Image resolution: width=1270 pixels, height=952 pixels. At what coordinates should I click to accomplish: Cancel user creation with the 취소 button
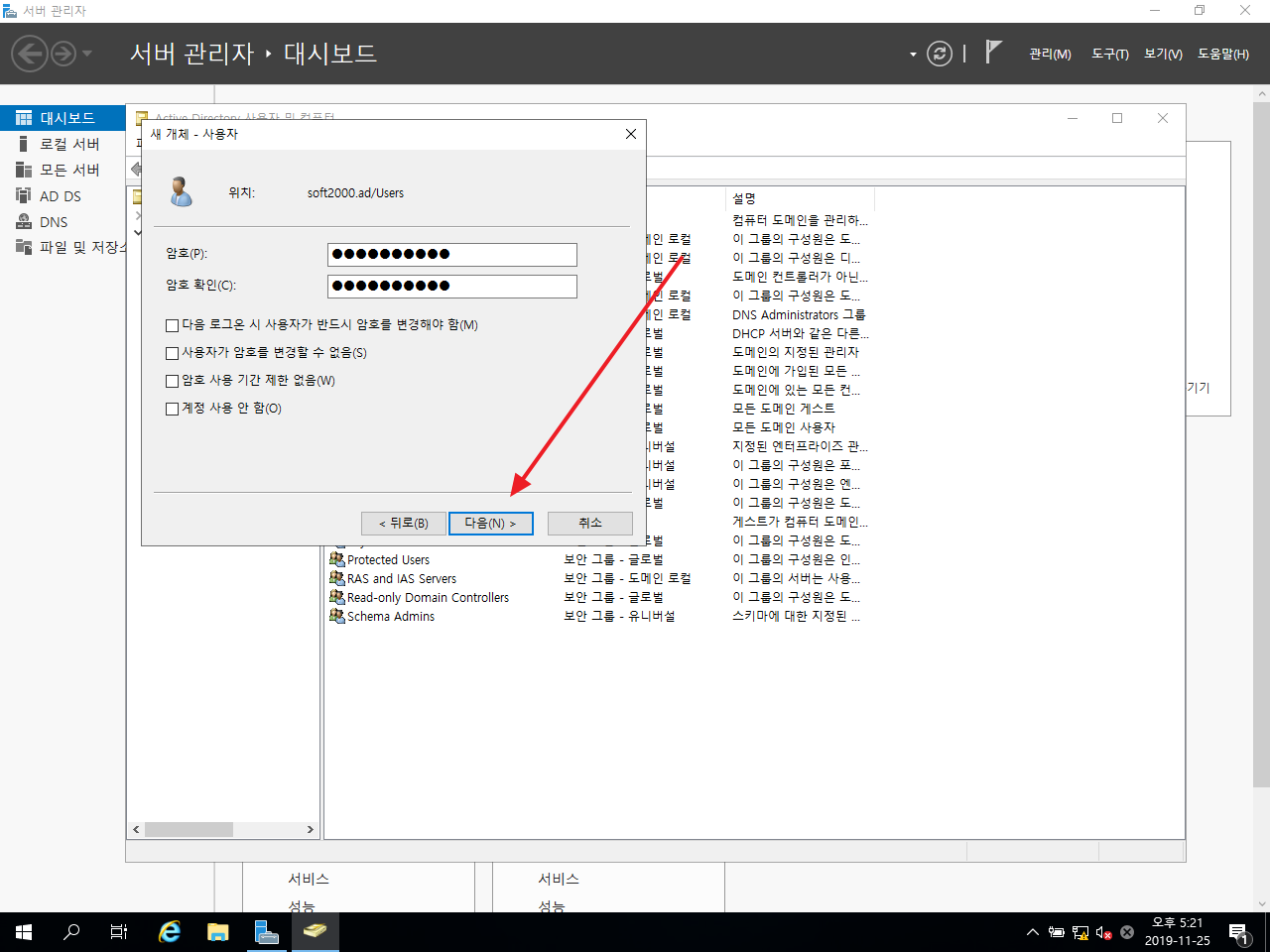(589, 523)
